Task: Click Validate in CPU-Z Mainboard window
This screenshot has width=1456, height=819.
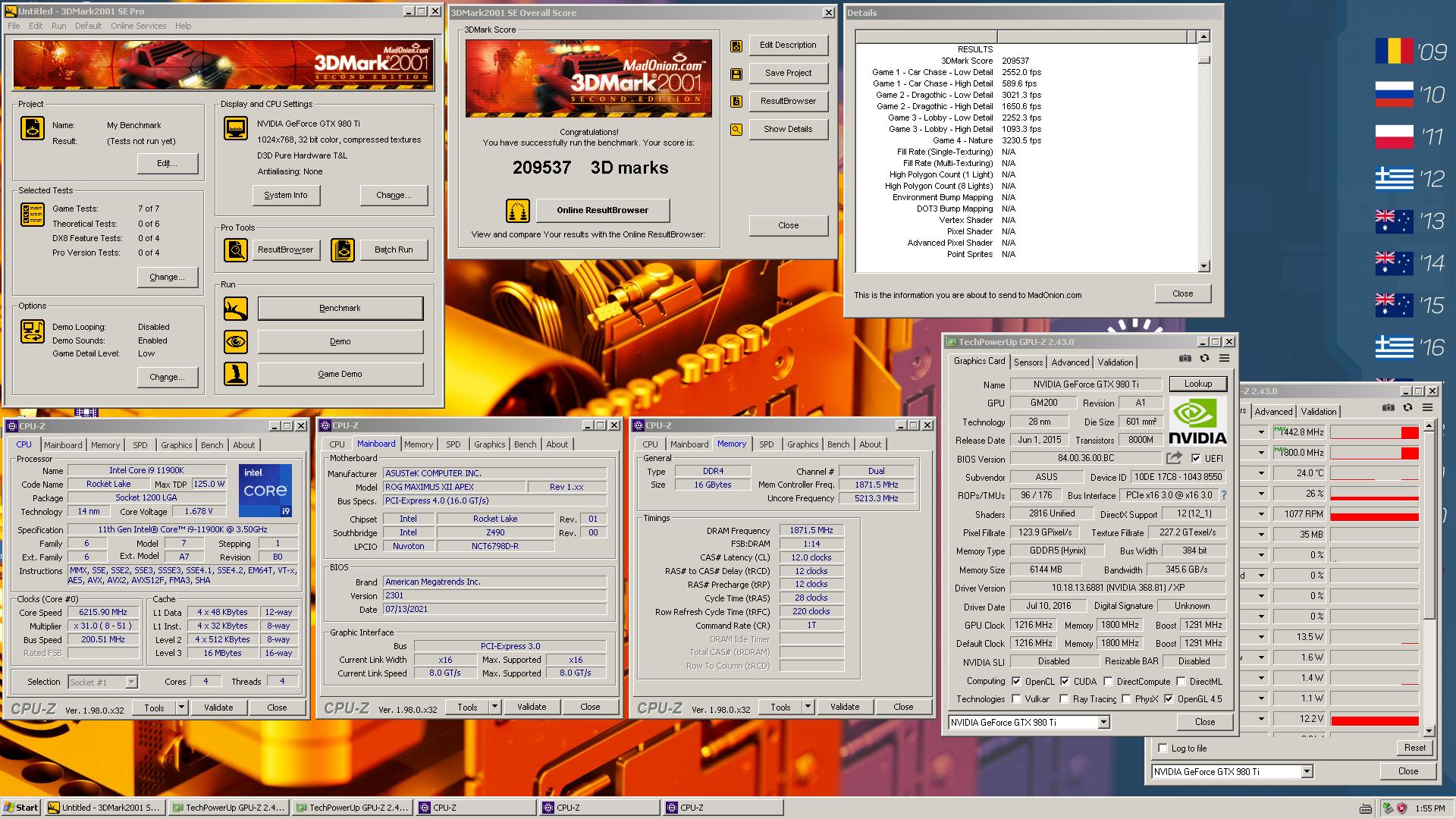Action: 532,708
